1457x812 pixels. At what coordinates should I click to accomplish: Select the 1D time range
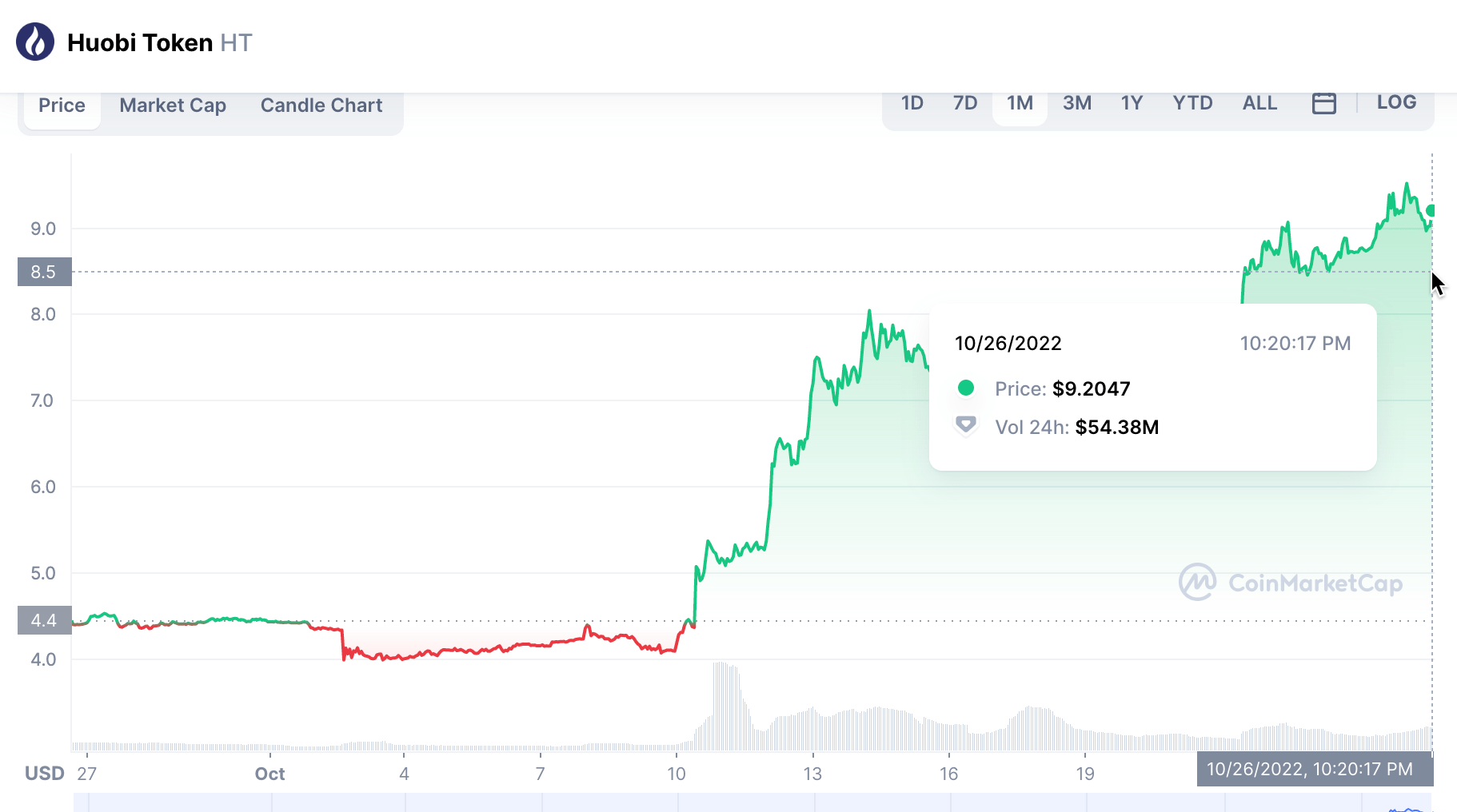[912, 103]
